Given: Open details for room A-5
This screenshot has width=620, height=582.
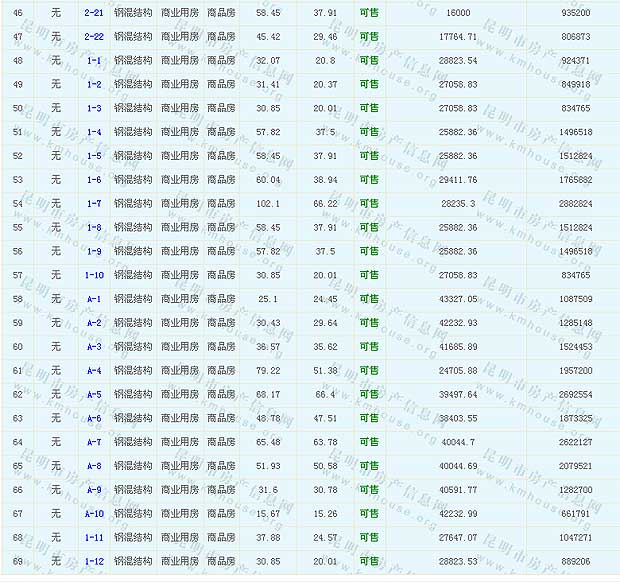Looking at the screenshot, I should click(94, 394).
